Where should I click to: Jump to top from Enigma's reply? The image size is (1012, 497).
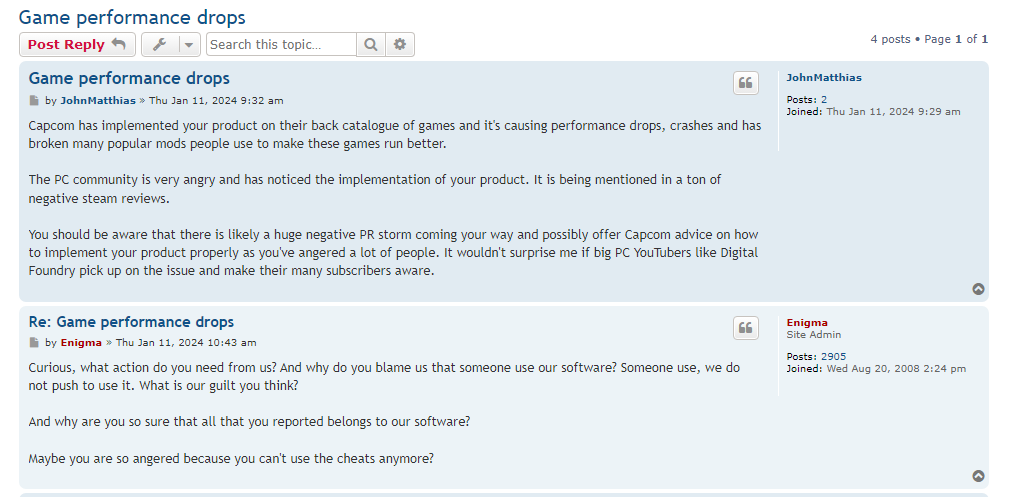978,476
